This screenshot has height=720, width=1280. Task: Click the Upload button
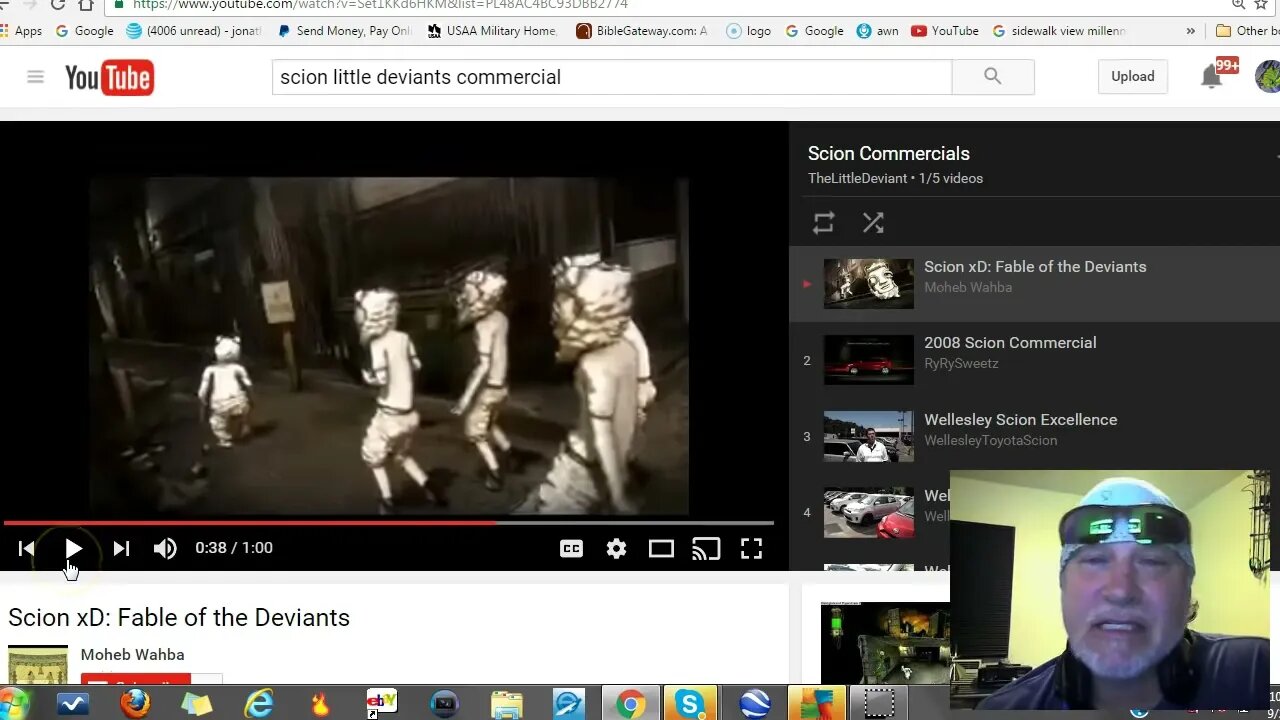point(1132,77)
